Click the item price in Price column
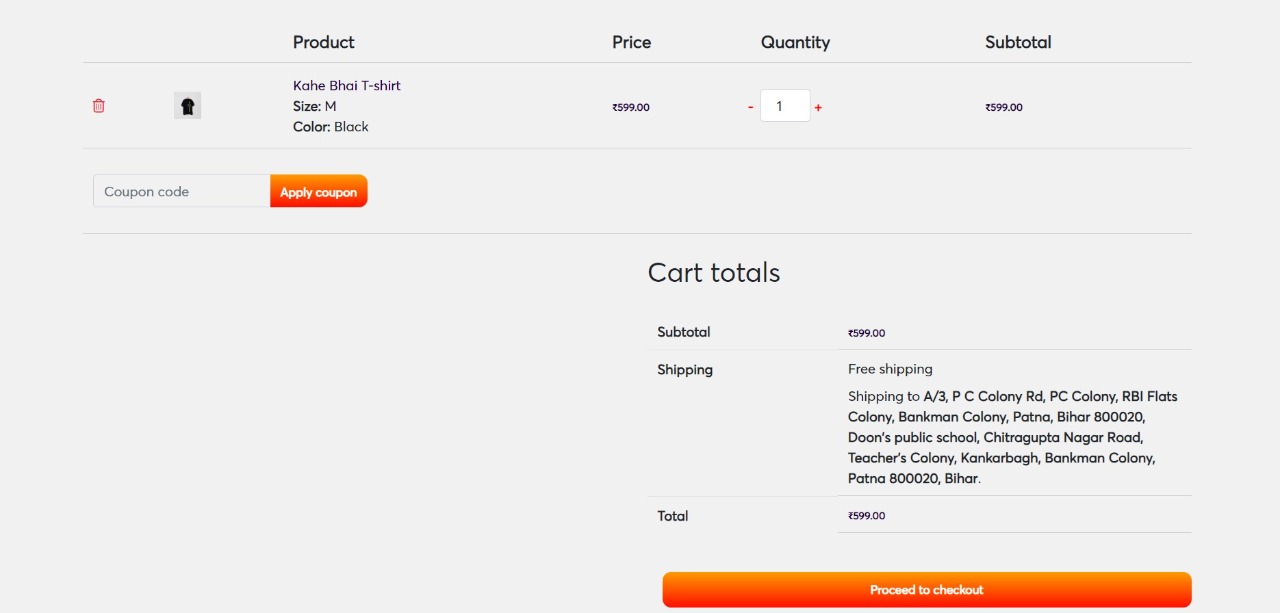 point(631,107)
